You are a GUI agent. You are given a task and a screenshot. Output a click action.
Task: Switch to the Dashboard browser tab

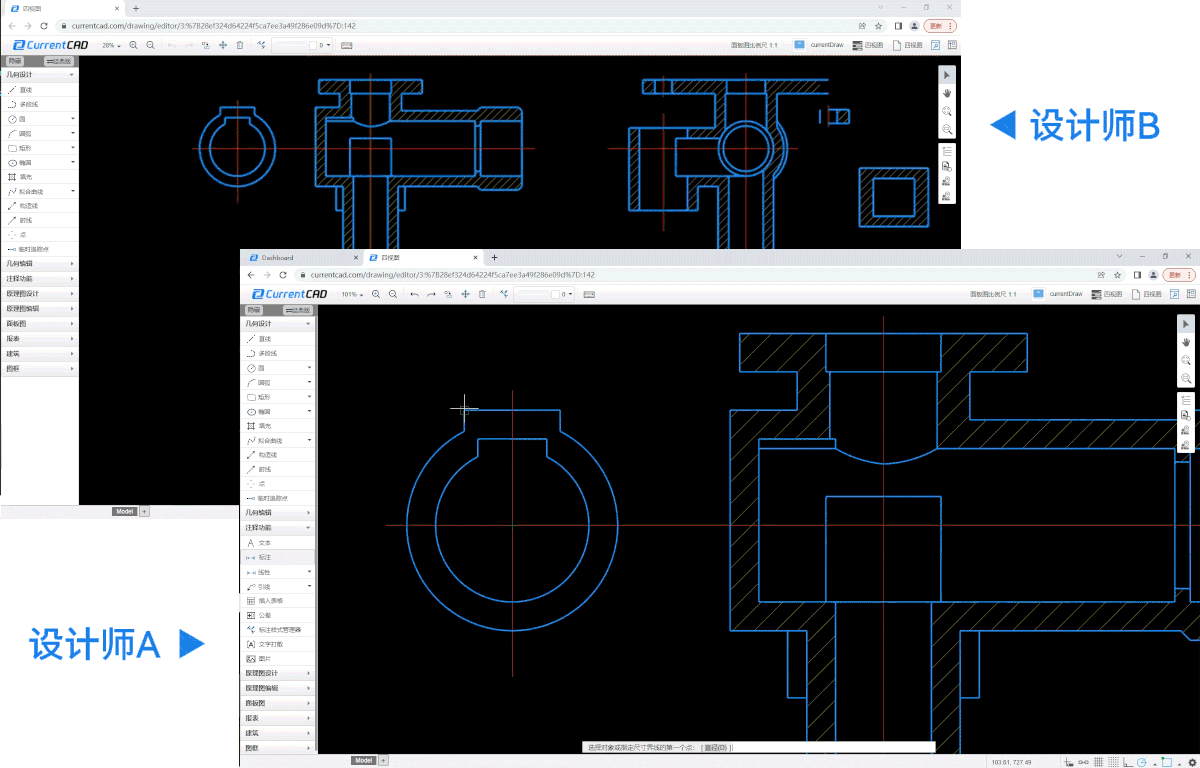[277, 257]
